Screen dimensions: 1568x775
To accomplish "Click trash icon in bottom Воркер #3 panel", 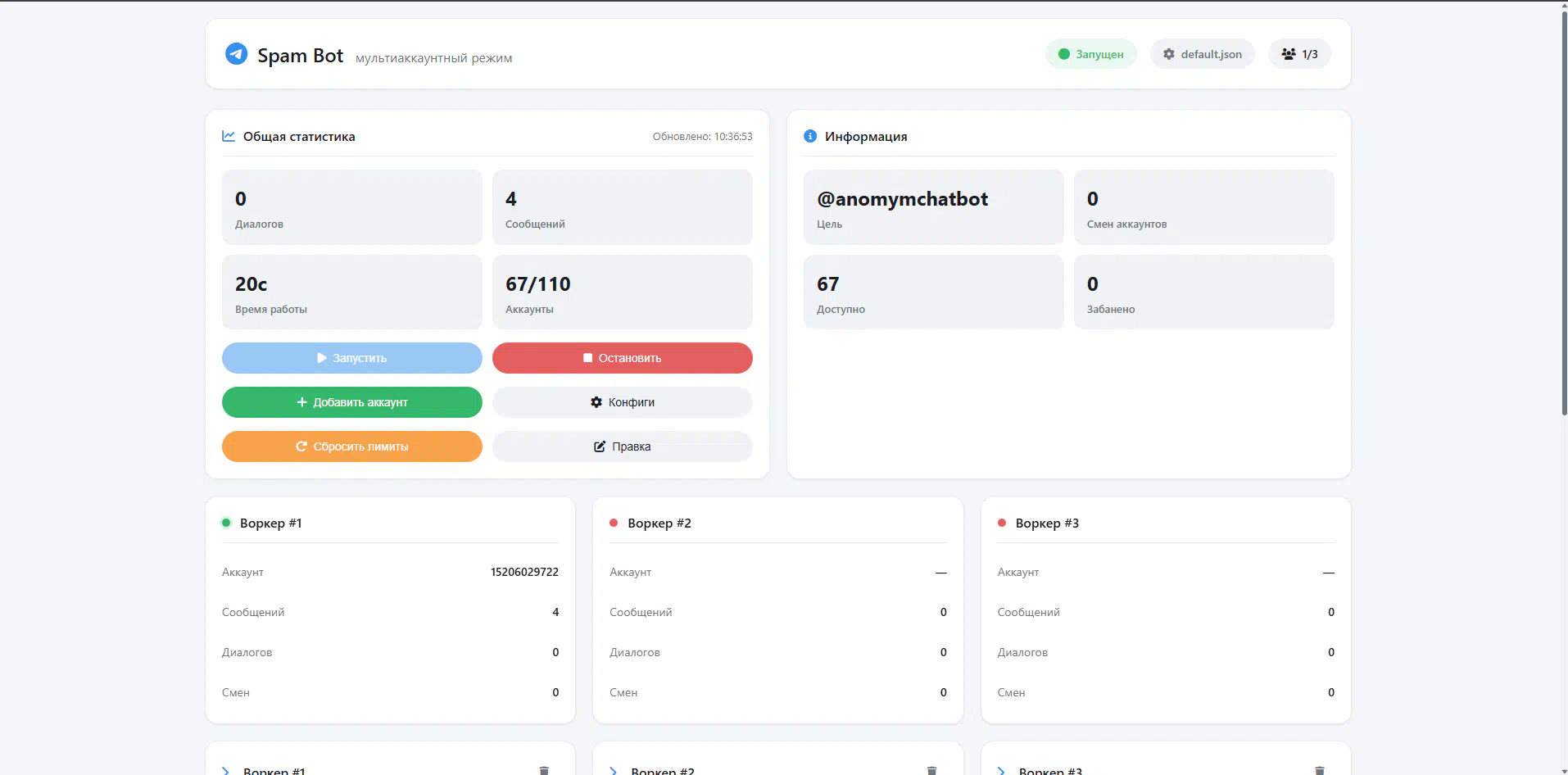I will pyautogui.click(x=1319, y=770).
